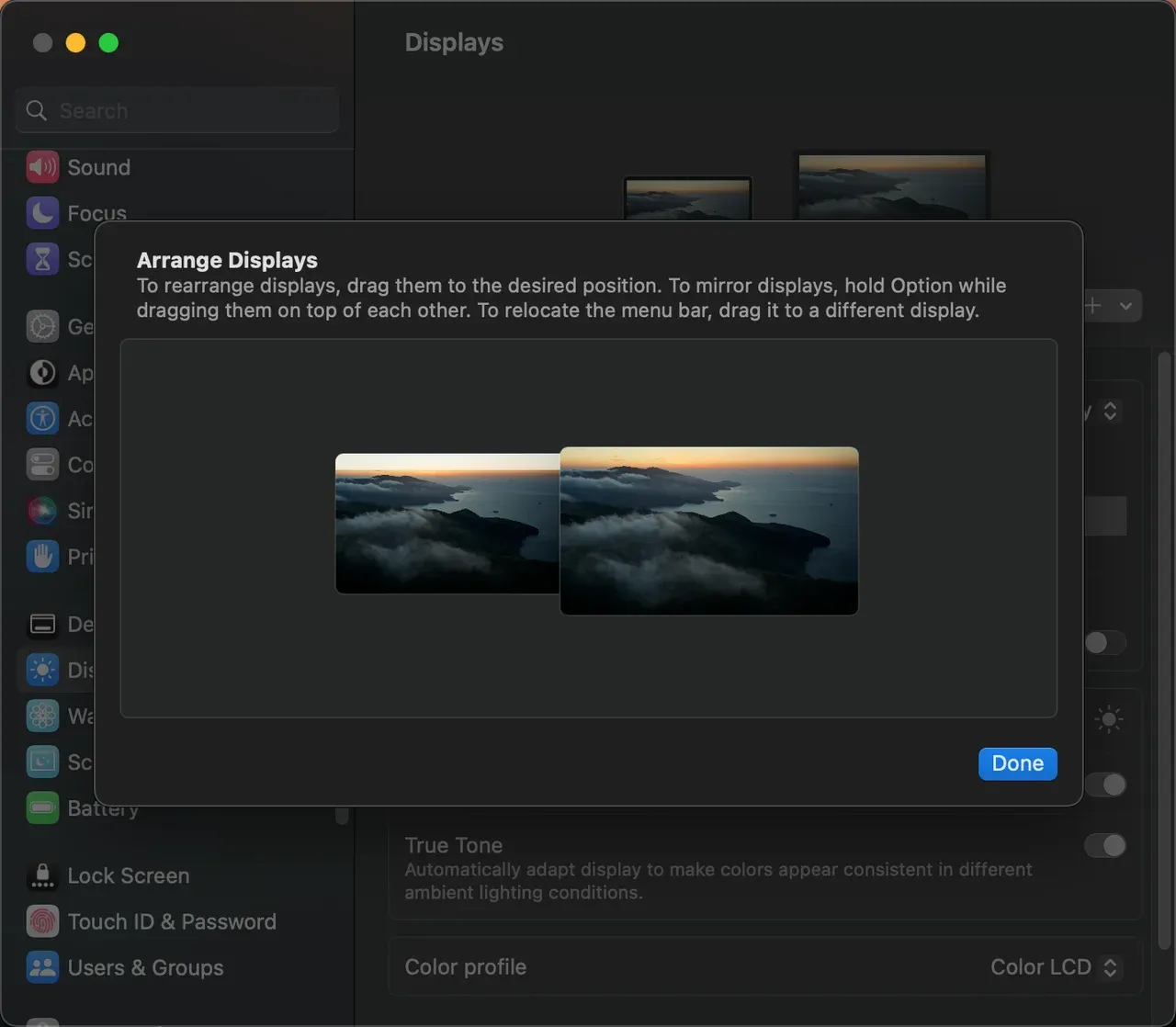This screenshot has height=1027, width=1176.
Task: Open the partially hidden stepper dropdown
Action: click(x=1110, y=411)
